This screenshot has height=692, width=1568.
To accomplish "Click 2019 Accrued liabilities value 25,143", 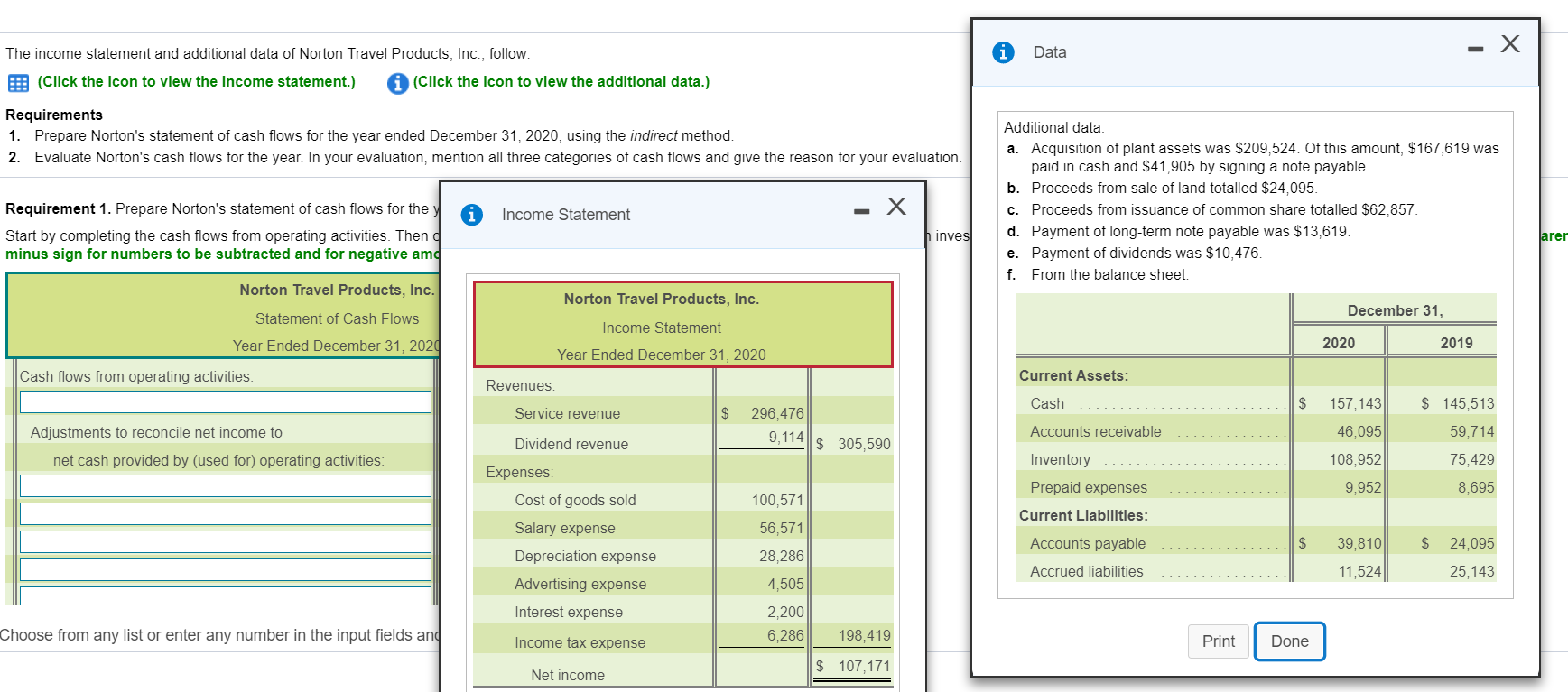I will [x=1471, y=572].
